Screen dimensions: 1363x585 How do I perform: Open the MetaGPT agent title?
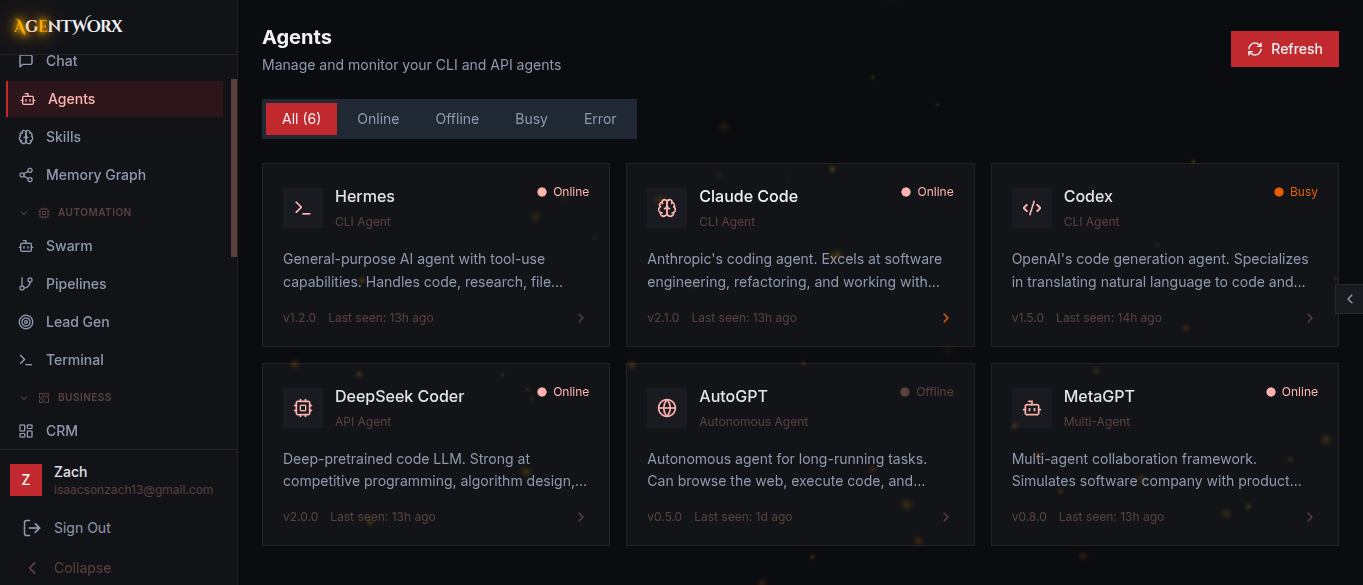1099,396
